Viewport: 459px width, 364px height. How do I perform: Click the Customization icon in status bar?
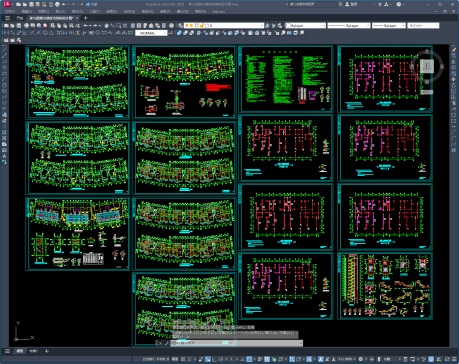point(454,359)
